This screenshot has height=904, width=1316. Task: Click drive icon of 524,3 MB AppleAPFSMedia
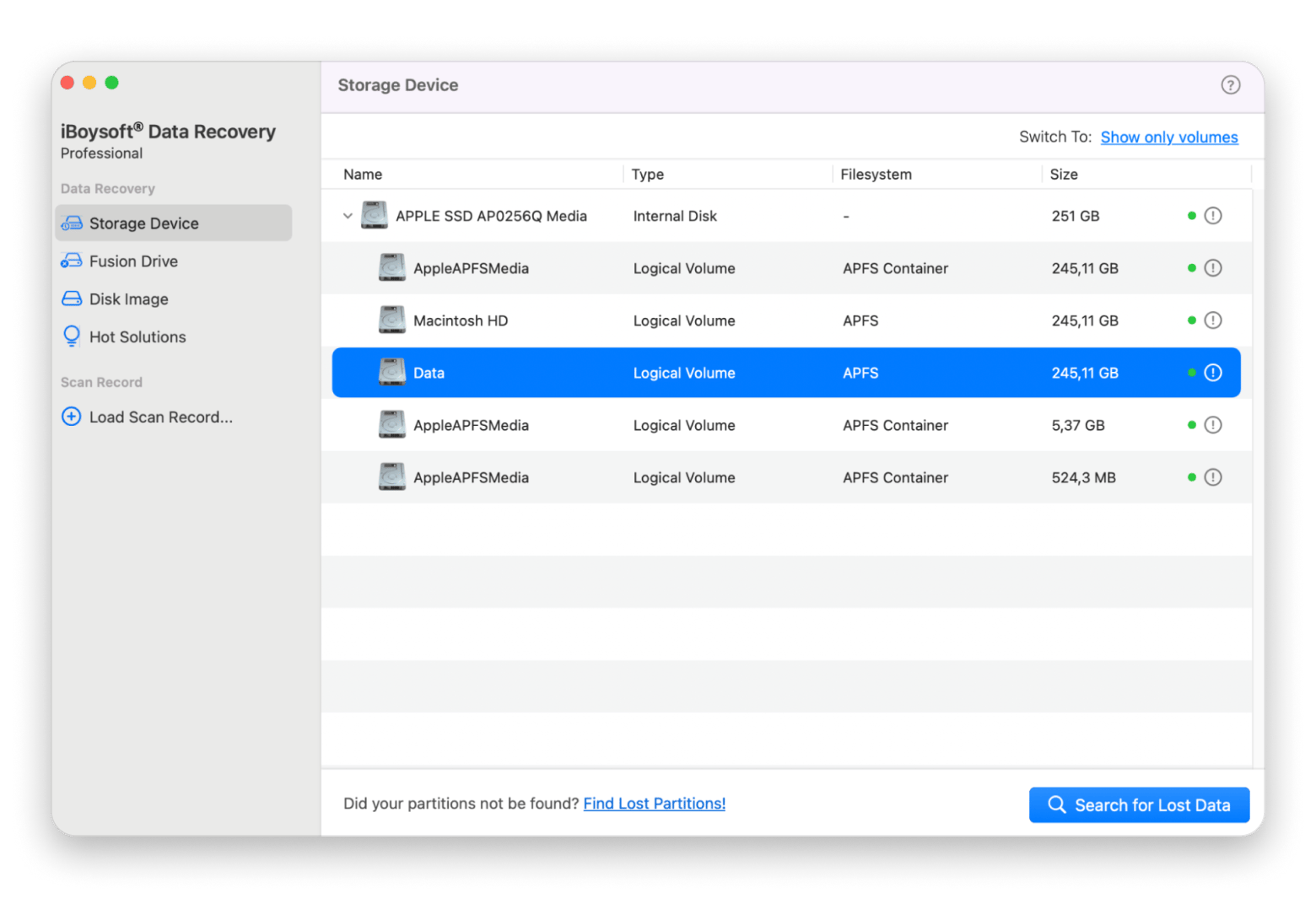click(x=391, y=476)
